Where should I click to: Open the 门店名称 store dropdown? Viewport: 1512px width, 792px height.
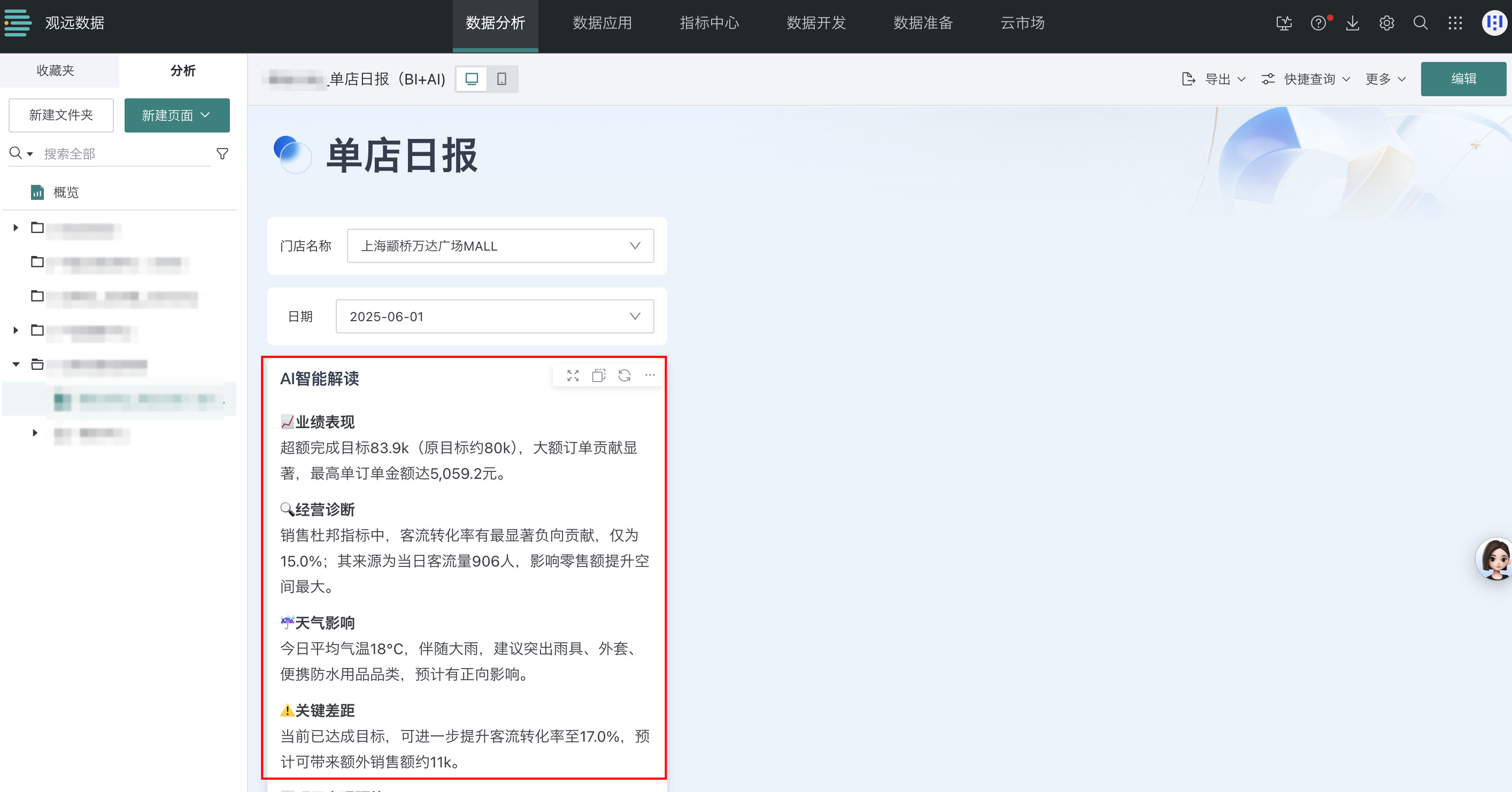click(500, 246)
